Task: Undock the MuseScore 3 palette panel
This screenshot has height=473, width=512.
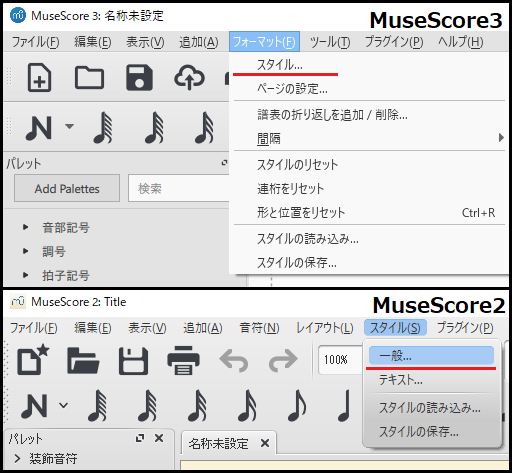Action: coord(224,163)
